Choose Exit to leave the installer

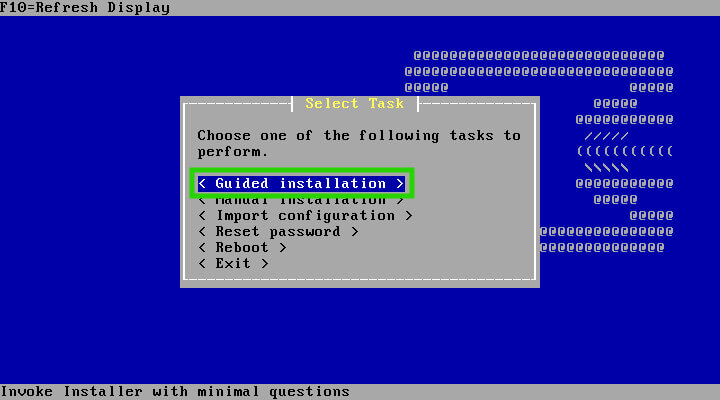click(233, 264)
